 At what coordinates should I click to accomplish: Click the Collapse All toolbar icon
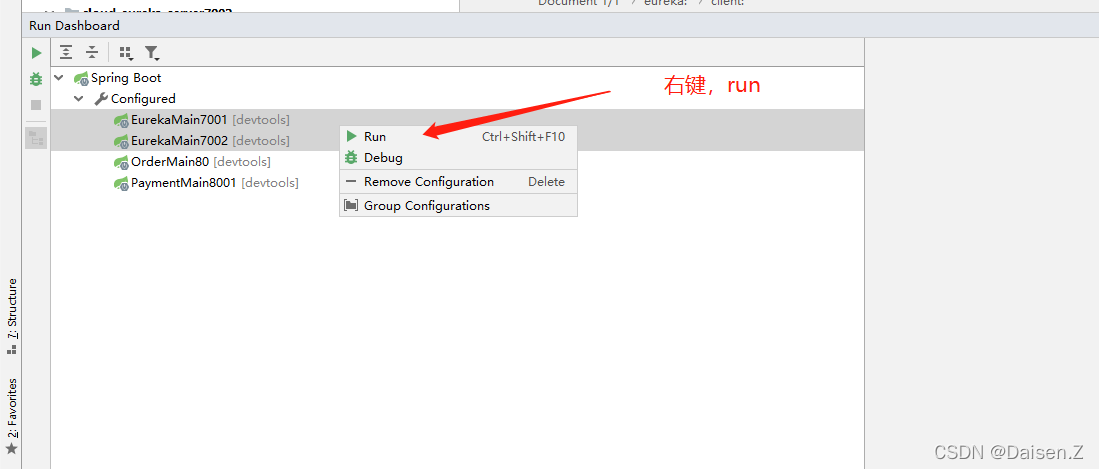point(92,53)
